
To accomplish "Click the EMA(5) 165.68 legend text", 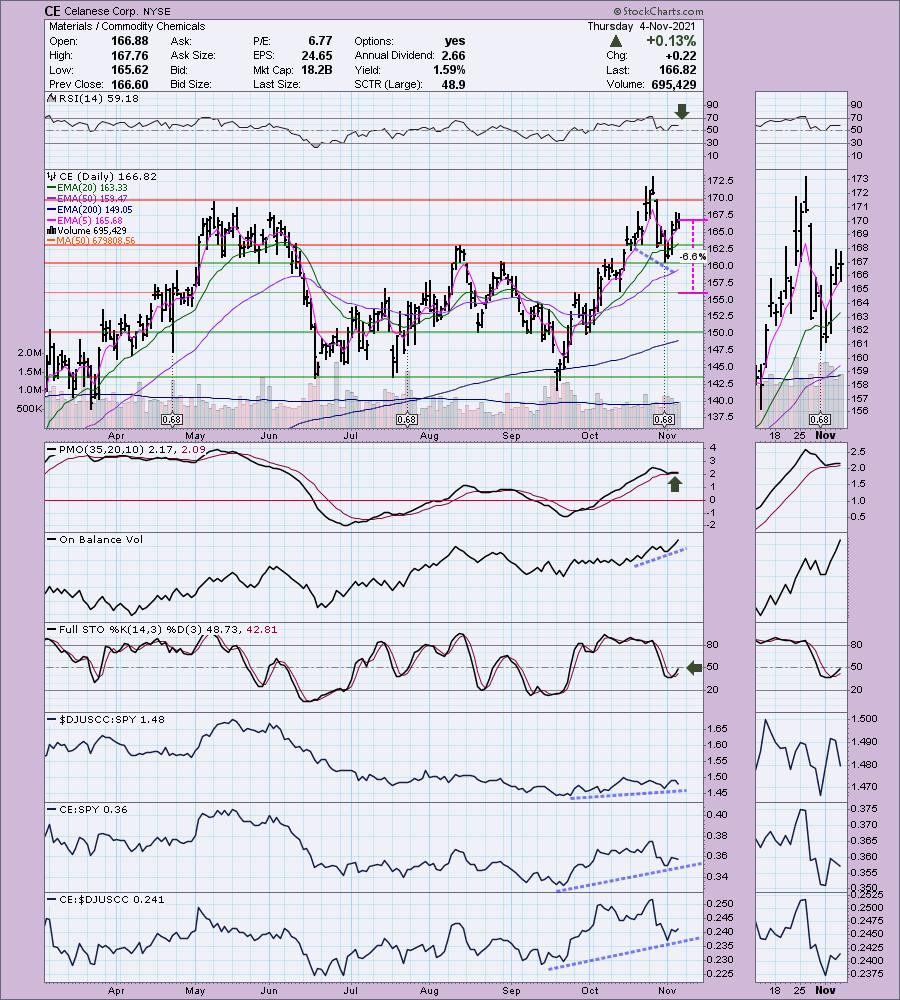I will (x=90, y=221).
